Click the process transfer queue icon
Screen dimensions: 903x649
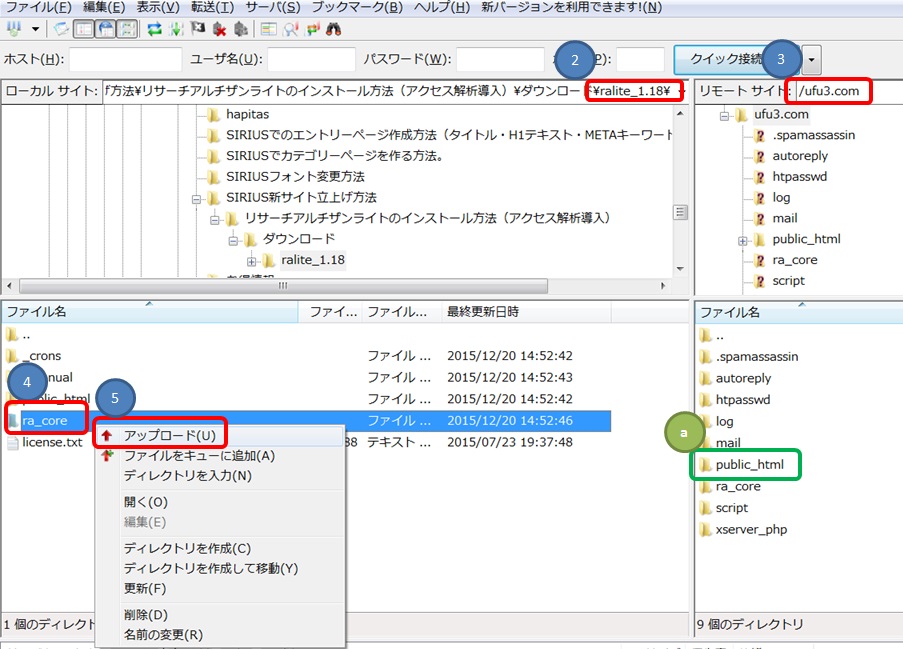click(x=177, y=29)
